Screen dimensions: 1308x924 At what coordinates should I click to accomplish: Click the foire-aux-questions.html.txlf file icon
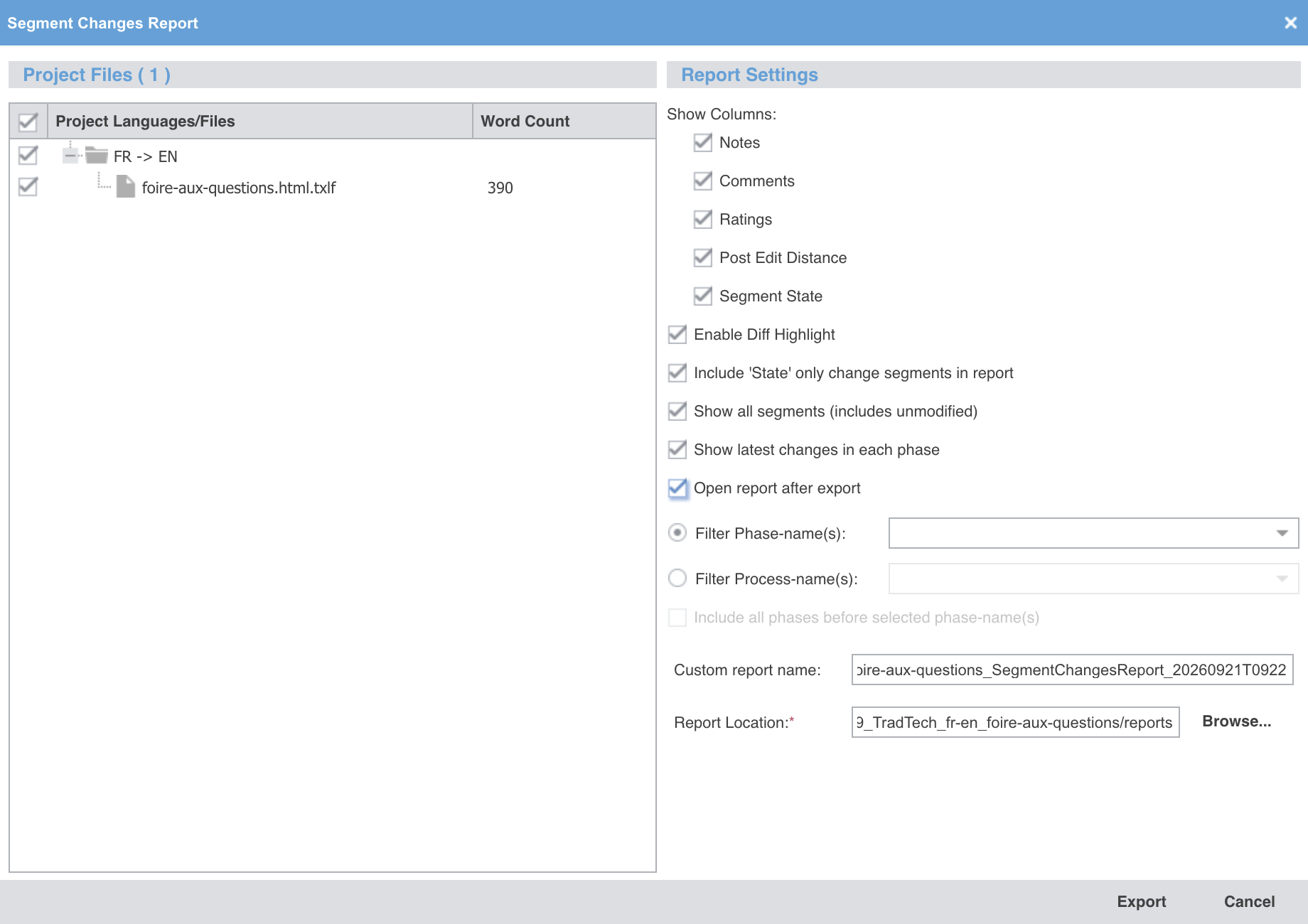pyautogui.click(x=126, y=187)
